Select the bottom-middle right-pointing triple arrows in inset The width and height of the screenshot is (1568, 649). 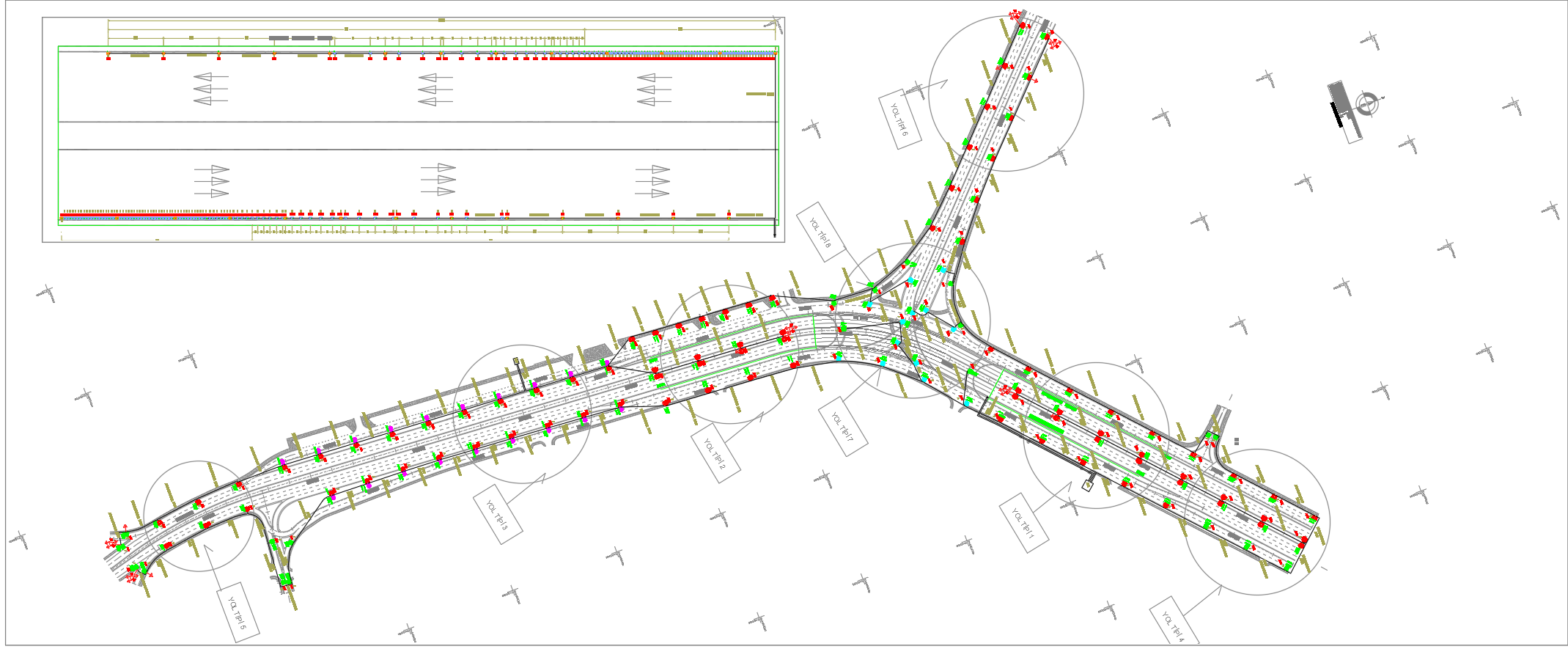pyautogui.click(x=438, y=180)
